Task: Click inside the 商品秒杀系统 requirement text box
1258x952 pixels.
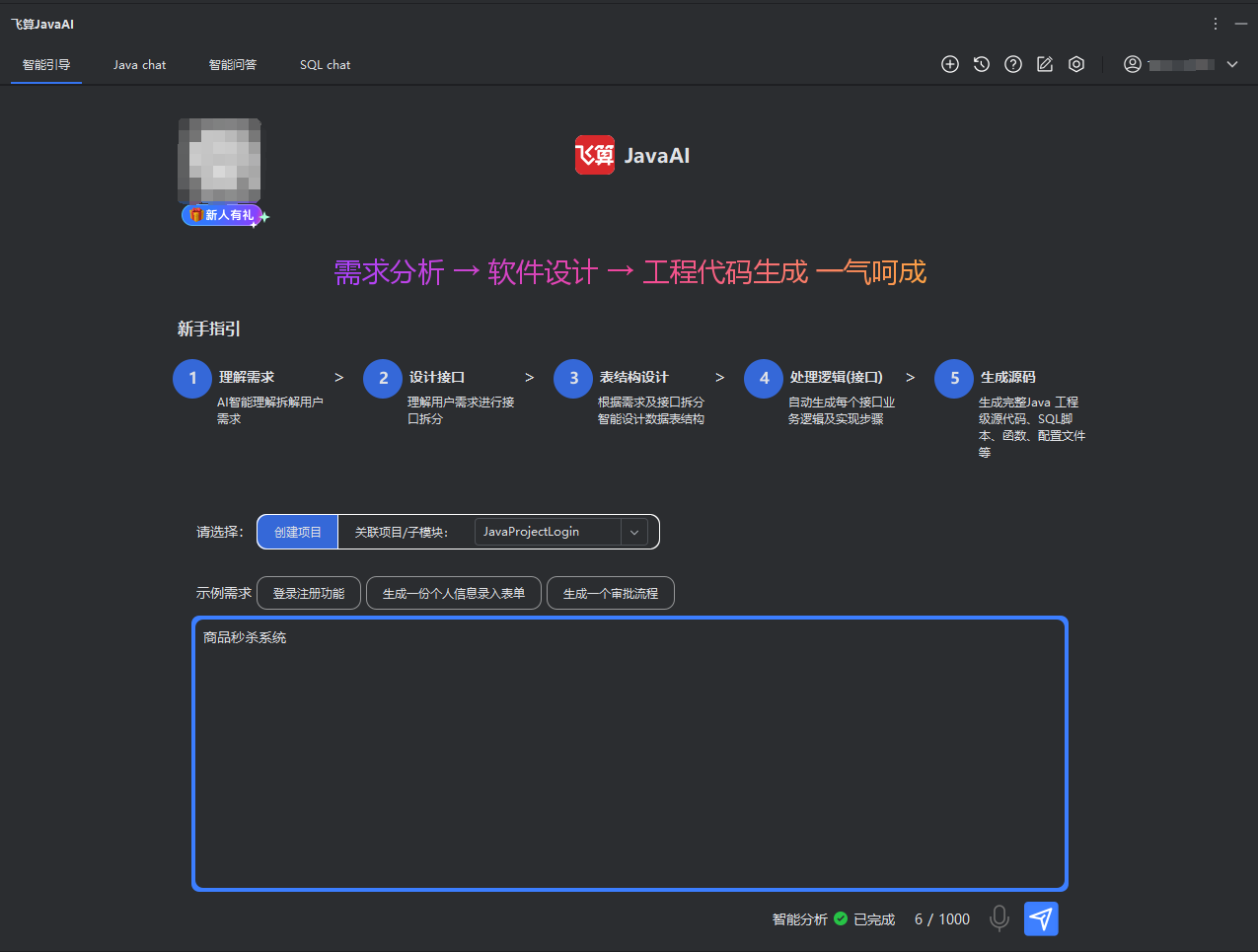Action: (629, 754)
